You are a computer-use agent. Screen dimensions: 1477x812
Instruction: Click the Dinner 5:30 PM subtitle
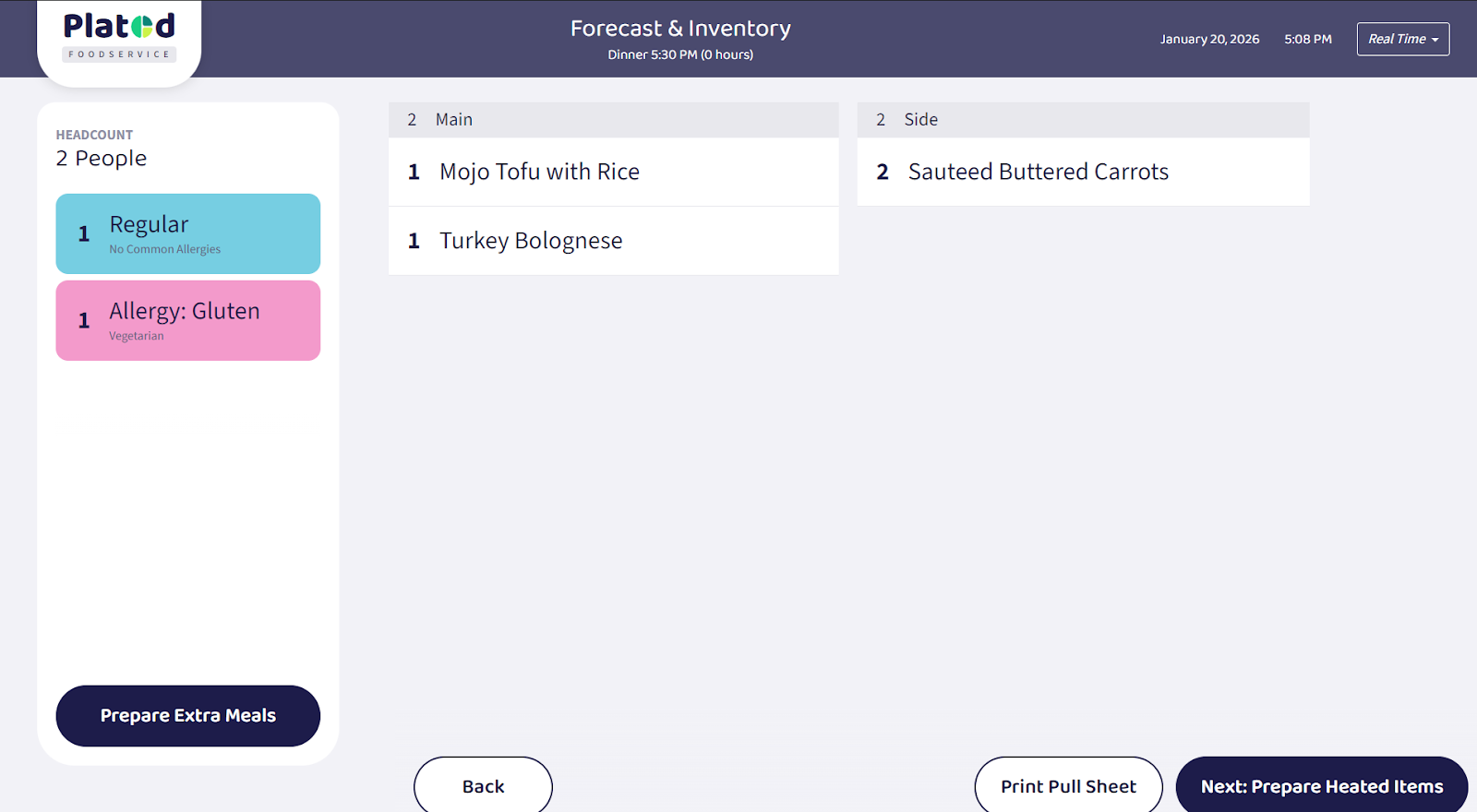click(680, 54)
